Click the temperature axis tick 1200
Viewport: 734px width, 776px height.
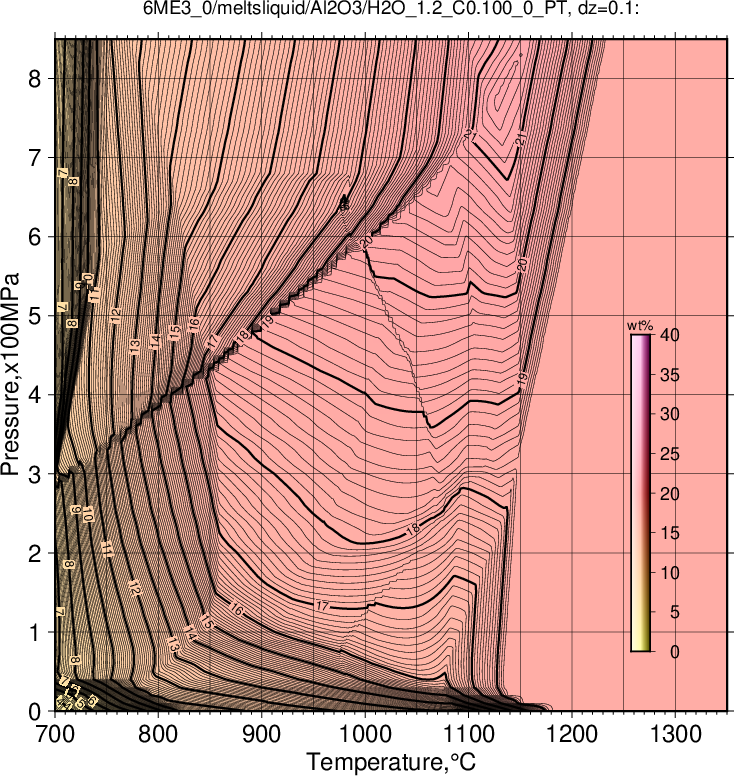572,734
